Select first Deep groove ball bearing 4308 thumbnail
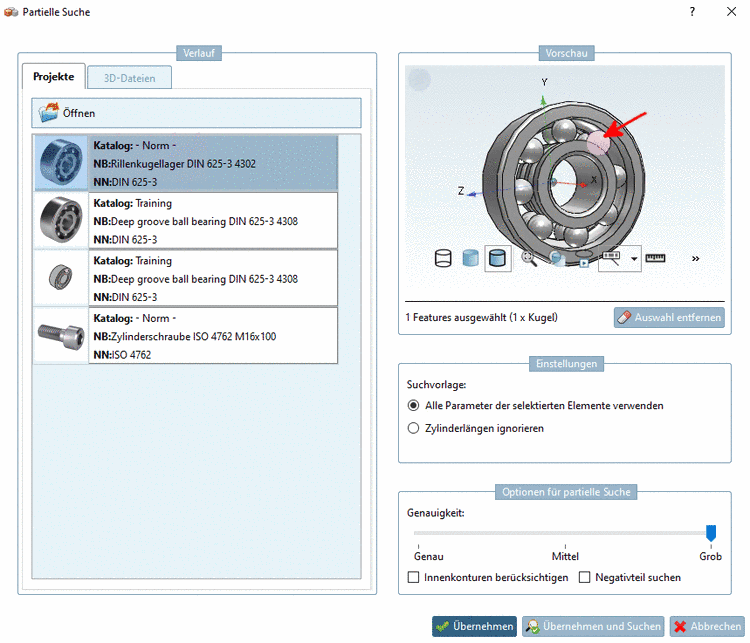Viewport: 750px width, 643px height. click(x=61, y=220)
